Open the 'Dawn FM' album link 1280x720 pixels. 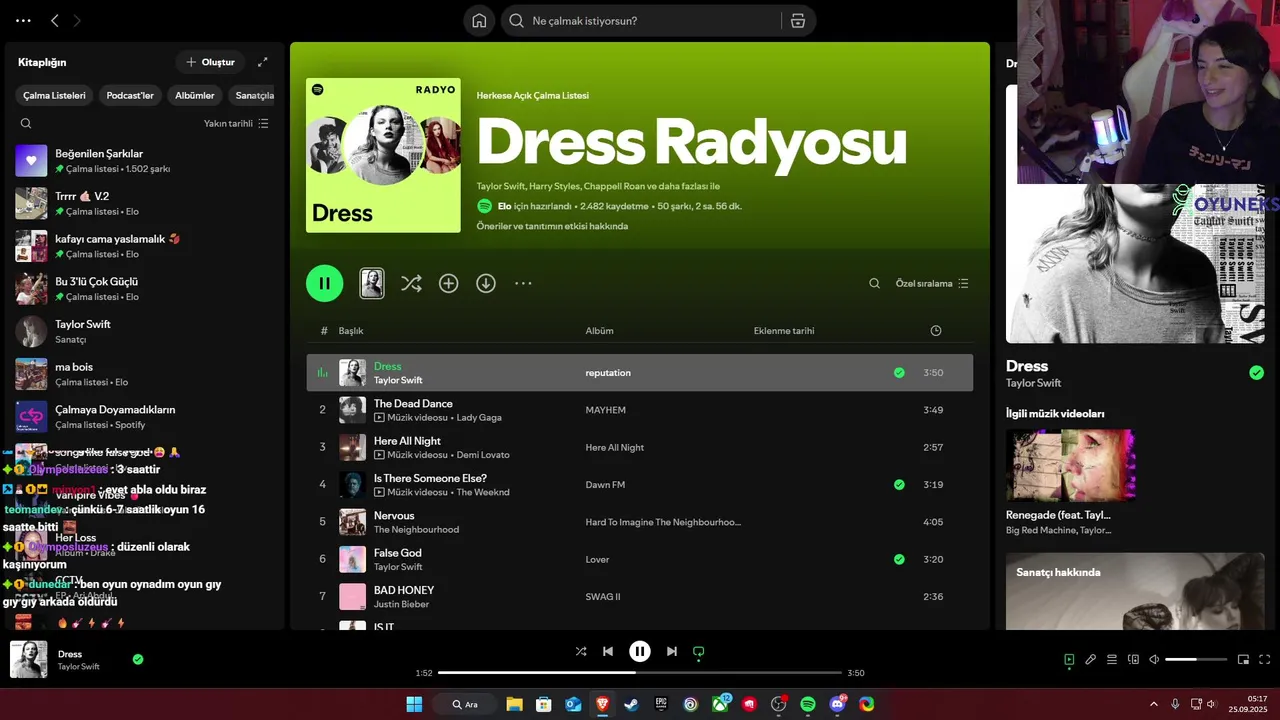coord(605,485)
